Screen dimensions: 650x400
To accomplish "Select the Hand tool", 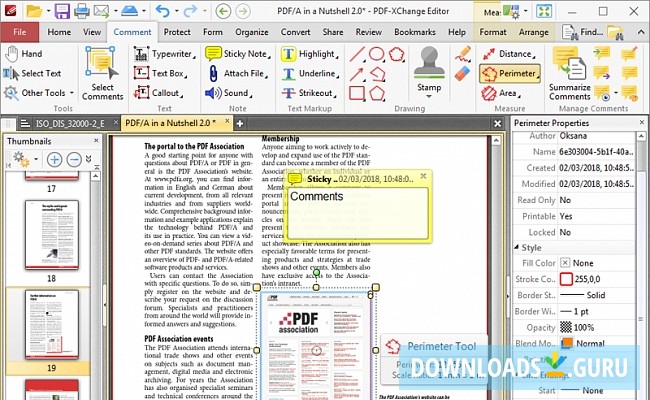I will tap(24, 53).
